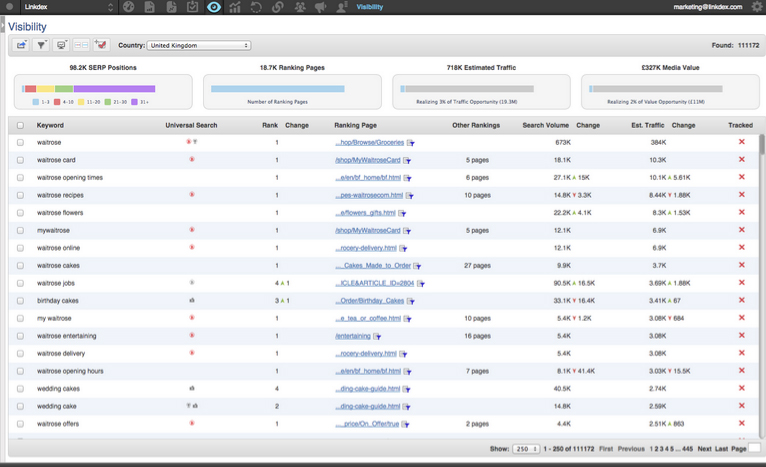Viewport: 766px width, 467px height.
Task: Open settings gear icon at top right
Action: [x=757, y=7]
